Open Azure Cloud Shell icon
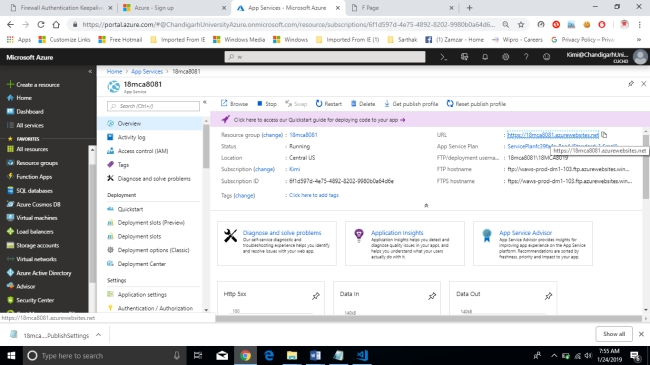The width and height of the screenshot is (650, 365). point(444,57)
